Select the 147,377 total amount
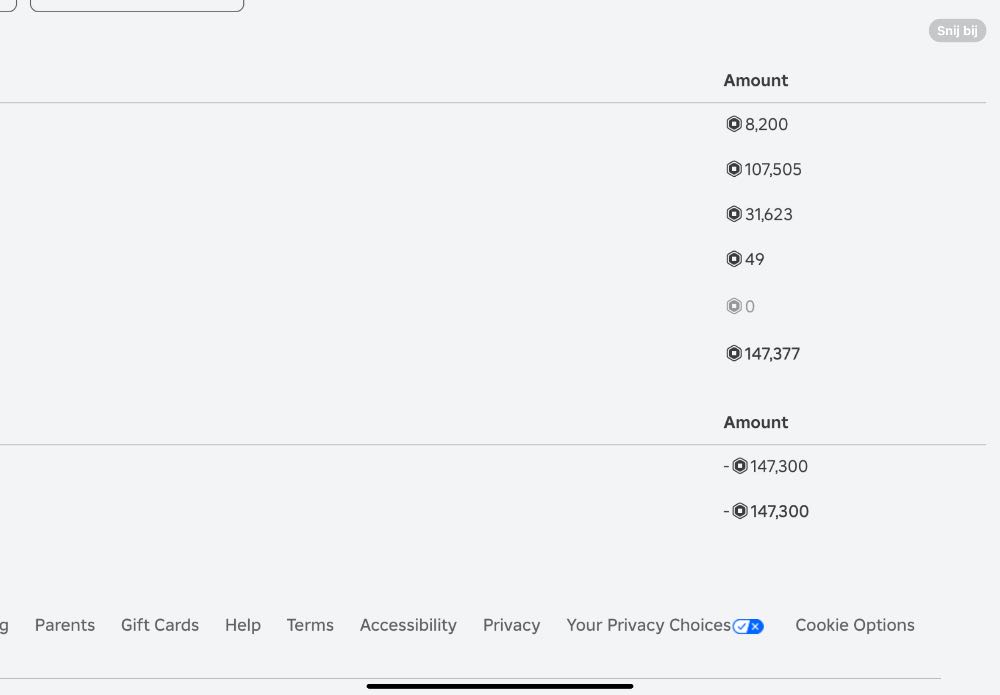The image size is (1000, 695). pyautogui.click(x=772, y=354)
